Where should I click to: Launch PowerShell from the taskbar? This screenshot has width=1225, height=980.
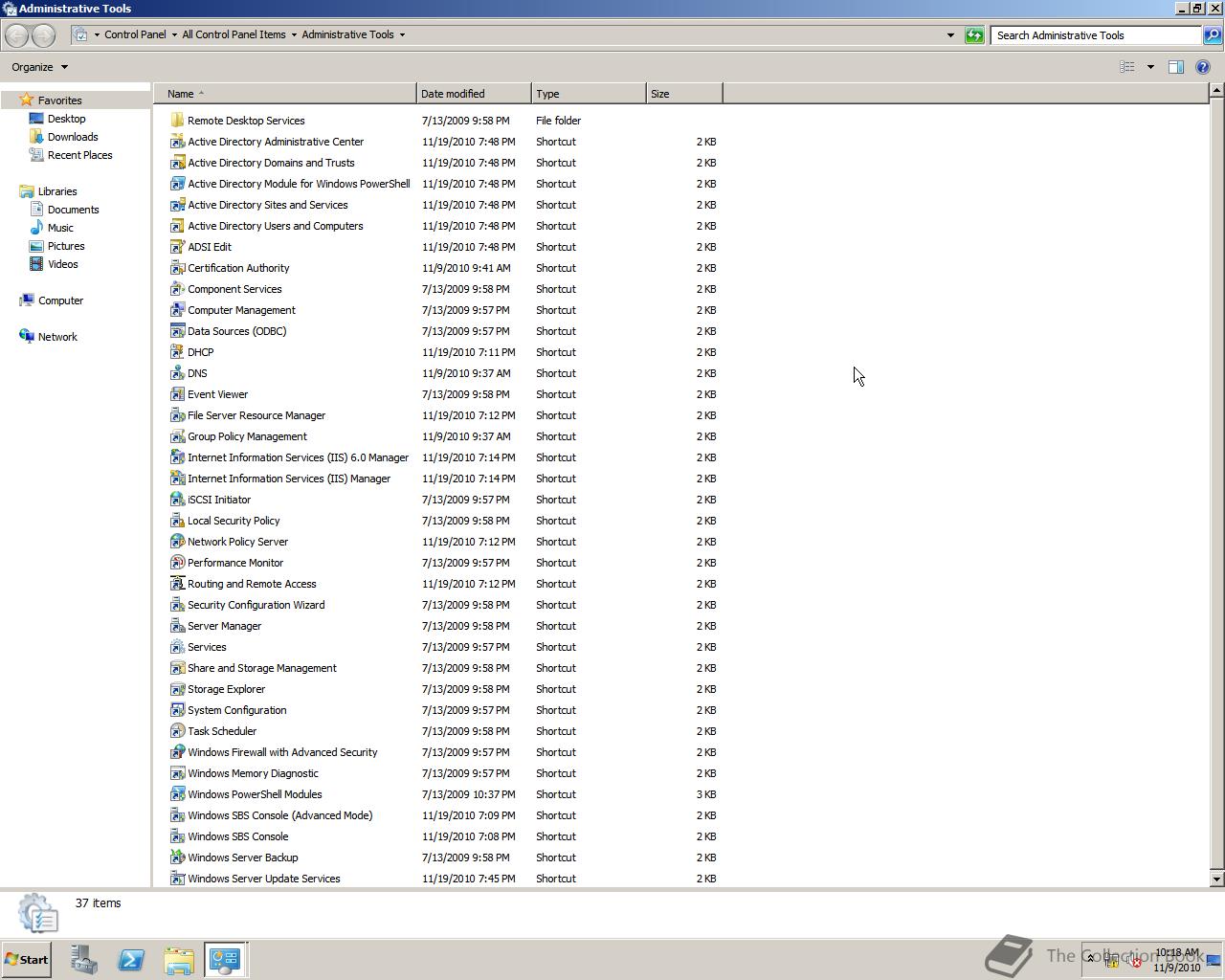pos(131,960)
